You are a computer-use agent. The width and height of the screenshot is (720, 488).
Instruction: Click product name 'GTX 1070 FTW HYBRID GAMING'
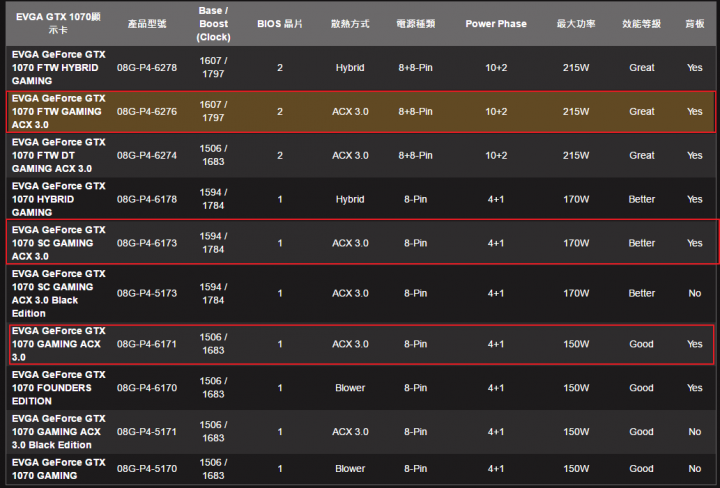coord(59,67)
